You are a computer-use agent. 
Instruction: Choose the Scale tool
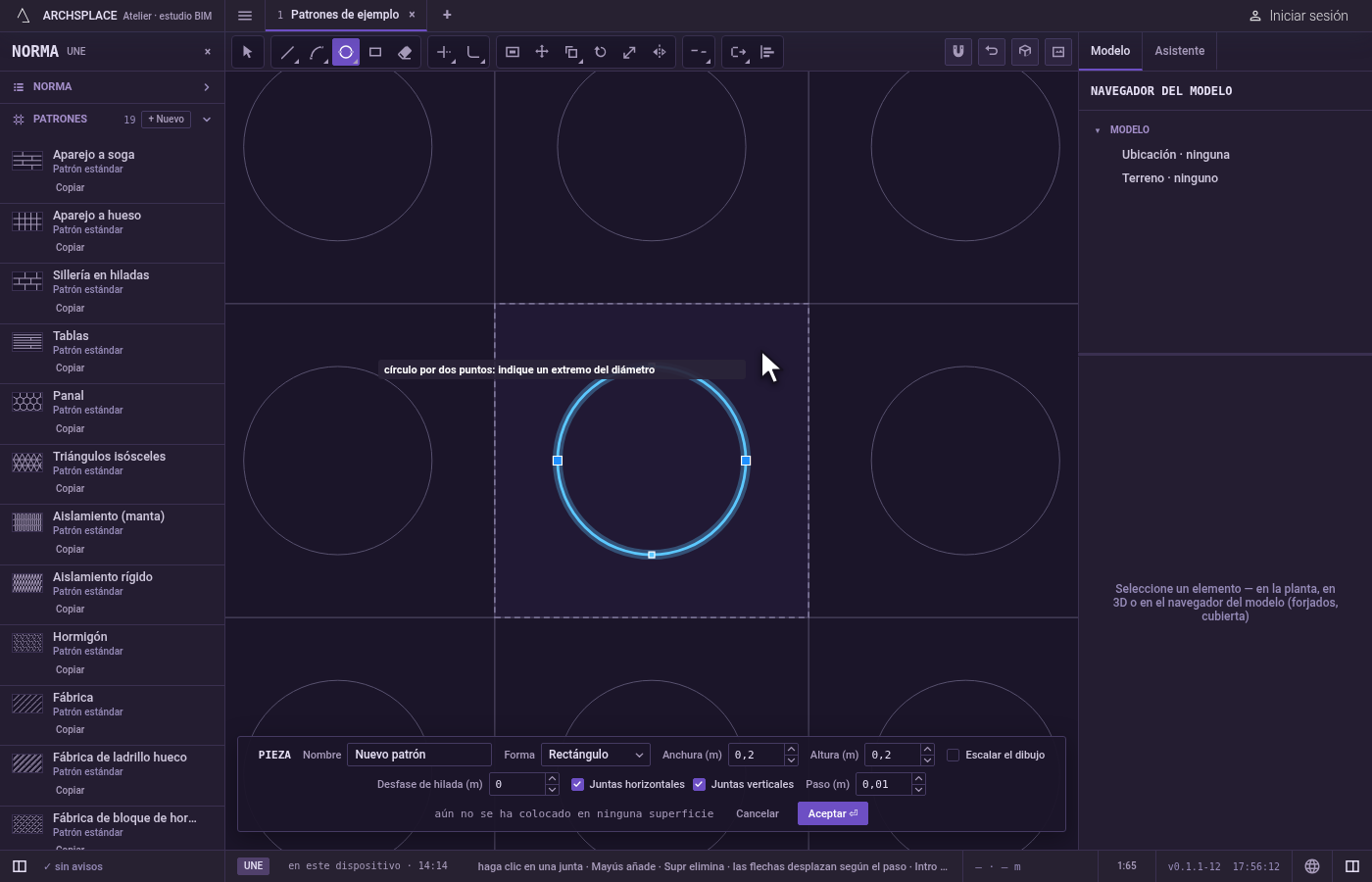click(630, 52)
